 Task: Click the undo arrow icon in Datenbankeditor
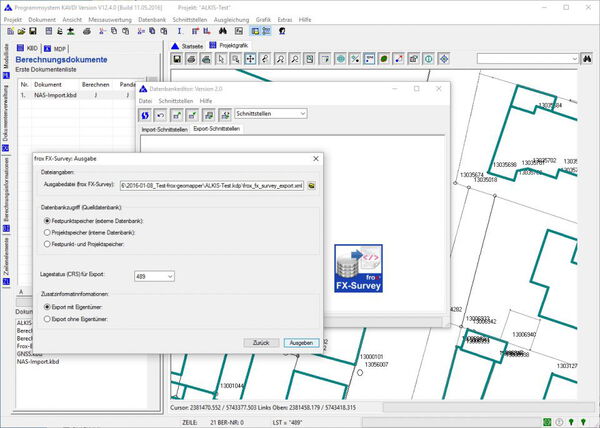tap(160, 114)
